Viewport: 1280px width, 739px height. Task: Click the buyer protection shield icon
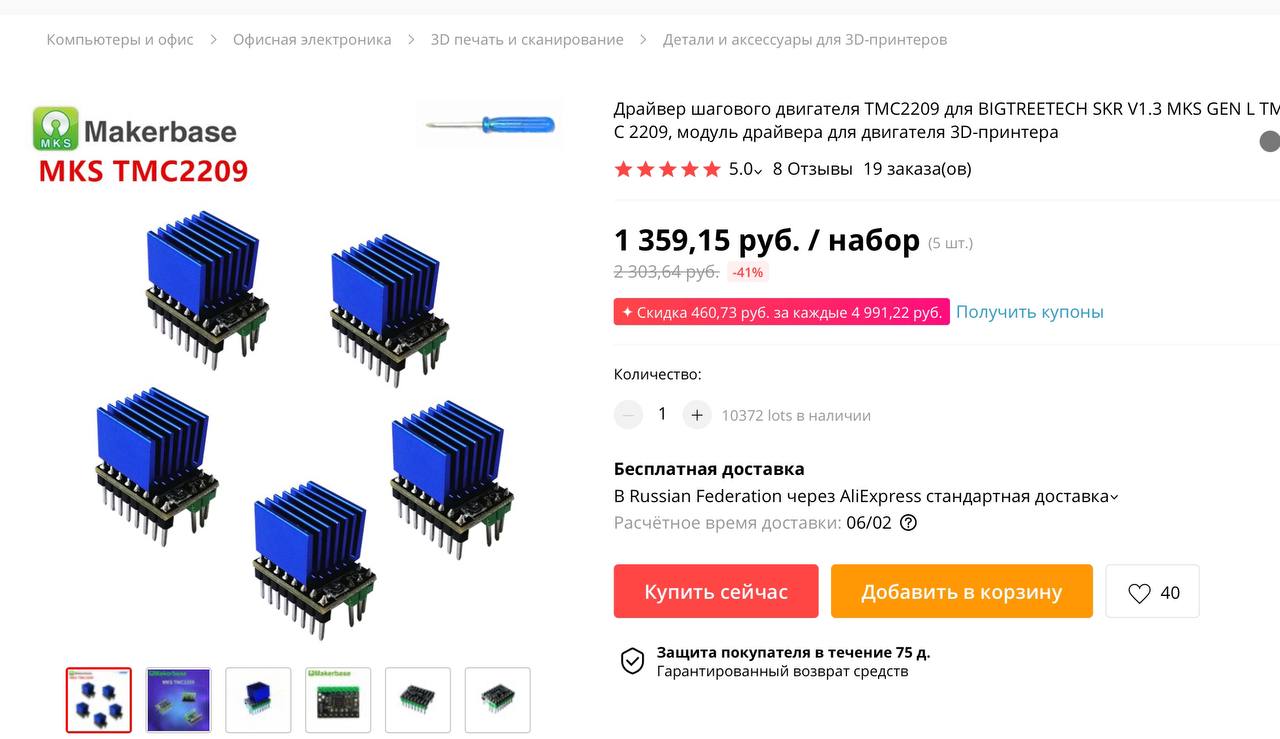pyautogui.click(x=632, y=661)
